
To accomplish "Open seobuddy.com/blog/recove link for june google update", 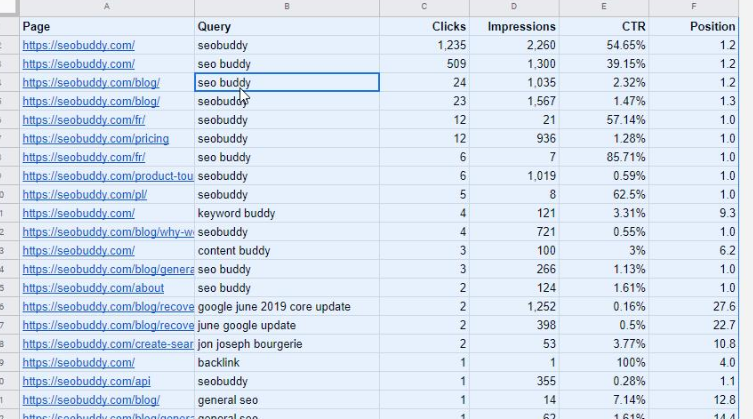I will [x=108, y=325].
